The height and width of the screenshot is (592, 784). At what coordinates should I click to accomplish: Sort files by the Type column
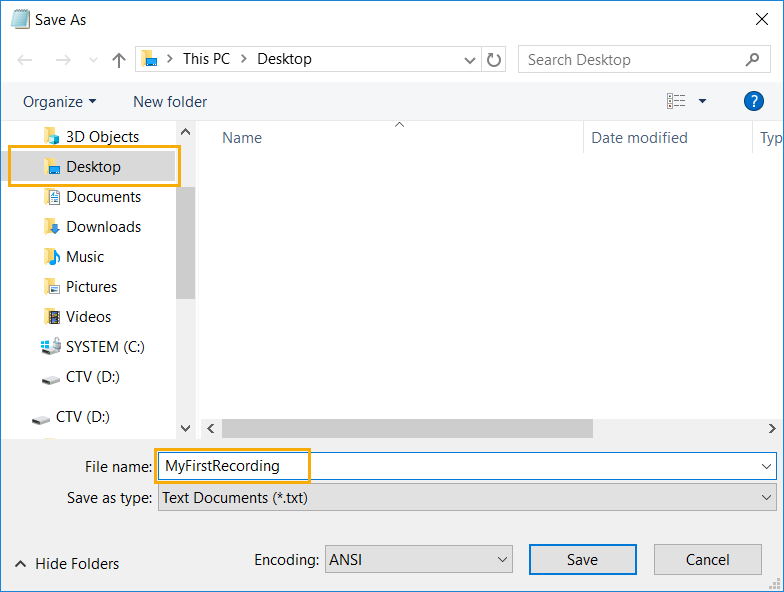[x=770, y=138]
